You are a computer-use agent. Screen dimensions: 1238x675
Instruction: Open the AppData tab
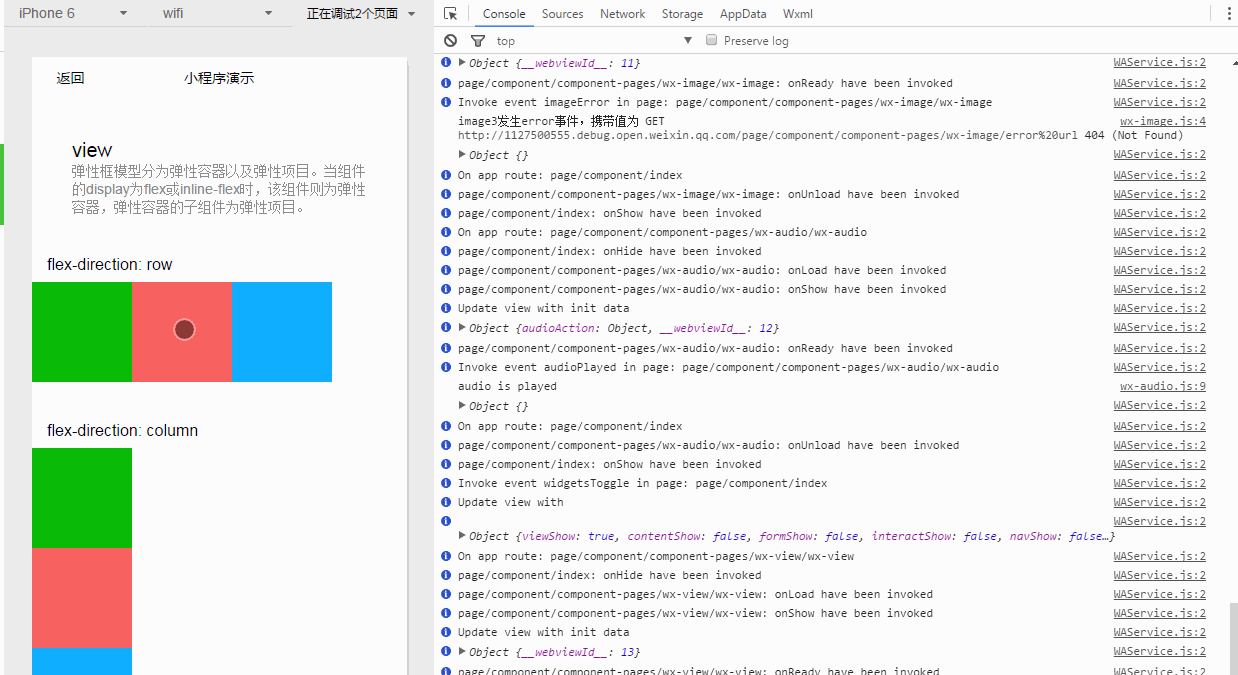click(742, 14)
